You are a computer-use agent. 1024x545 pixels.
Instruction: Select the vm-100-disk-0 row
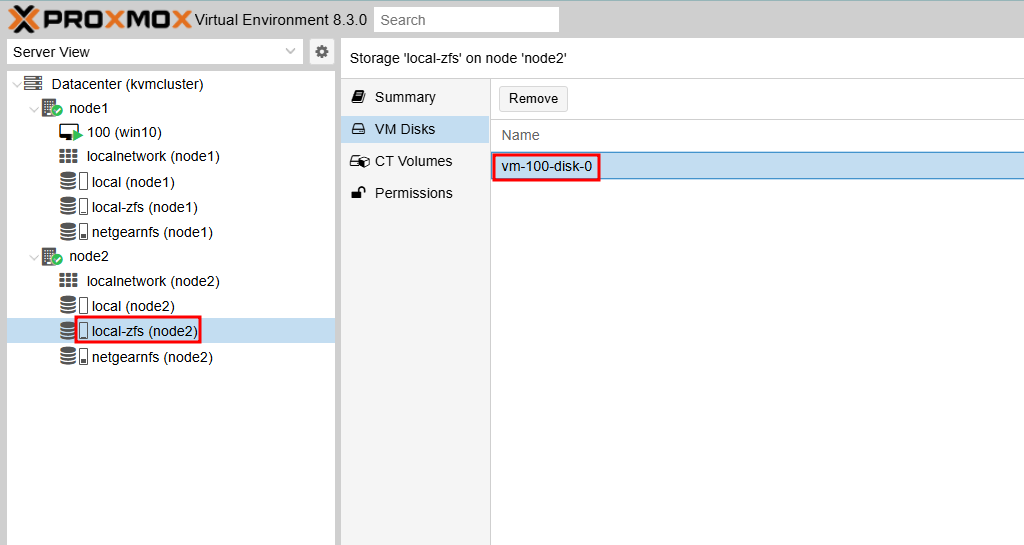[758, 166]
